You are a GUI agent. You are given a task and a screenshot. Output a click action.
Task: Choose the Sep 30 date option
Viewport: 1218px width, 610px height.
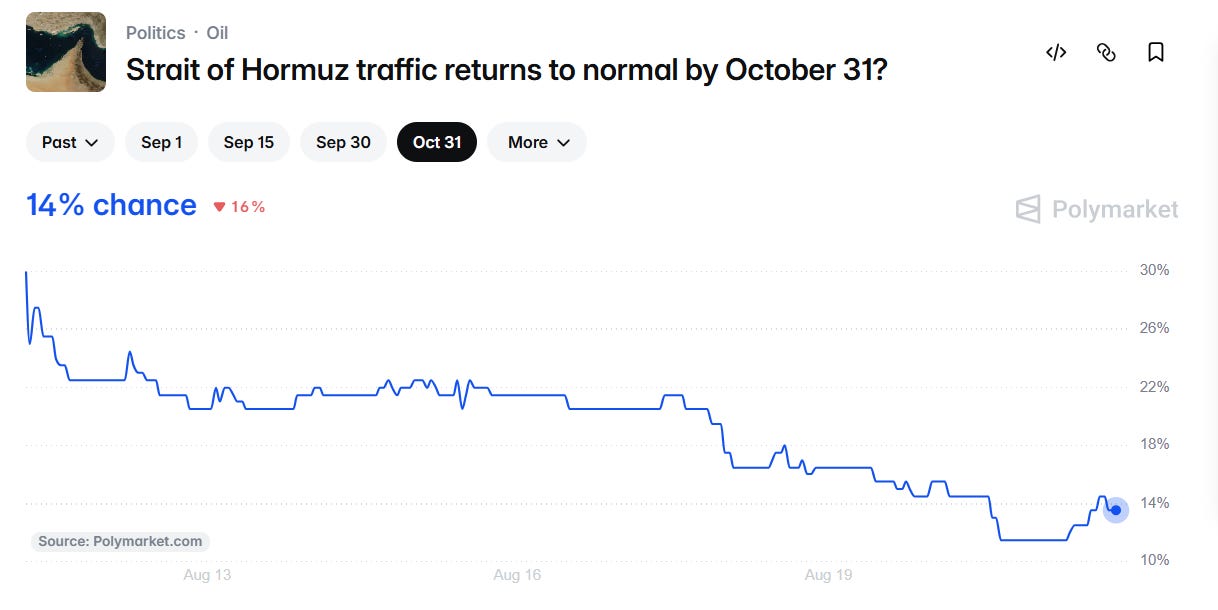click(x=344, y=142)
